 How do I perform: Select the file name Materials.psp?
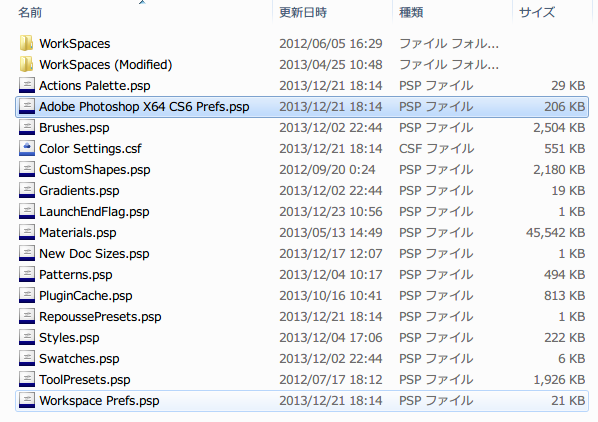(78, 233)
